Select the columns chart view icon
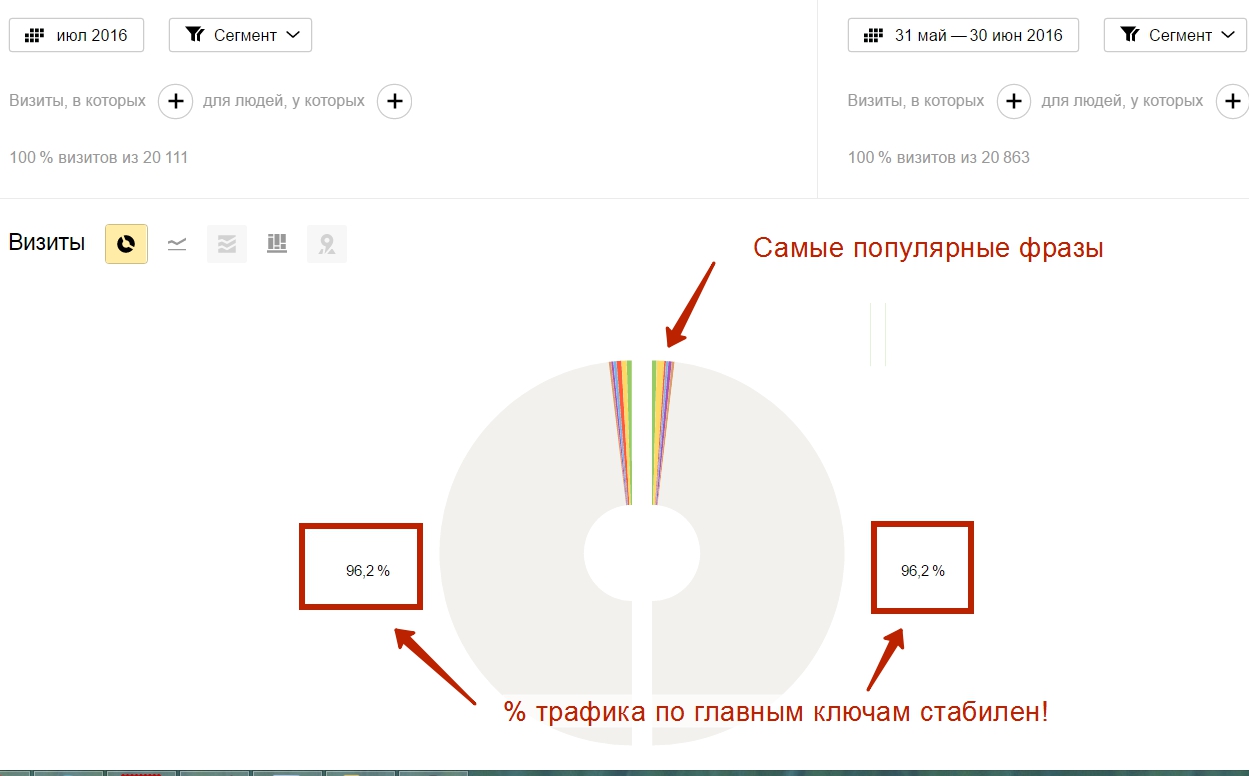The image size is (1249, 776). tap(276, 242)
